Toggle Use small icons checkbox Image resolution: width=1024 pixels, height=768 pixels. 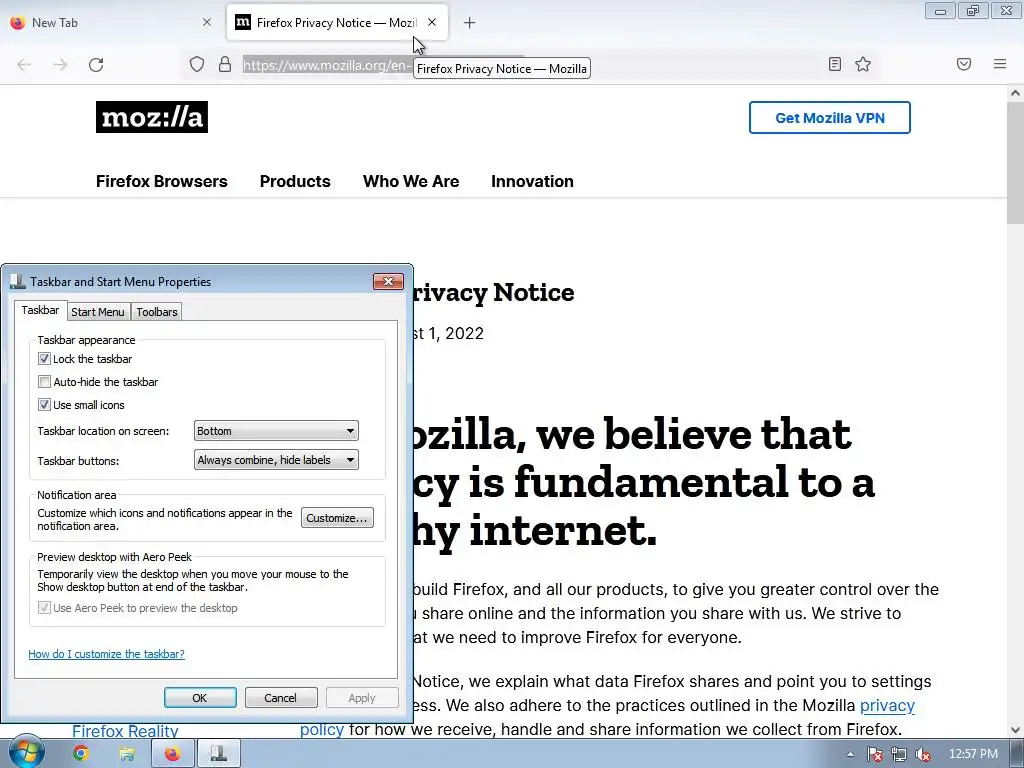tap(44, 404)
